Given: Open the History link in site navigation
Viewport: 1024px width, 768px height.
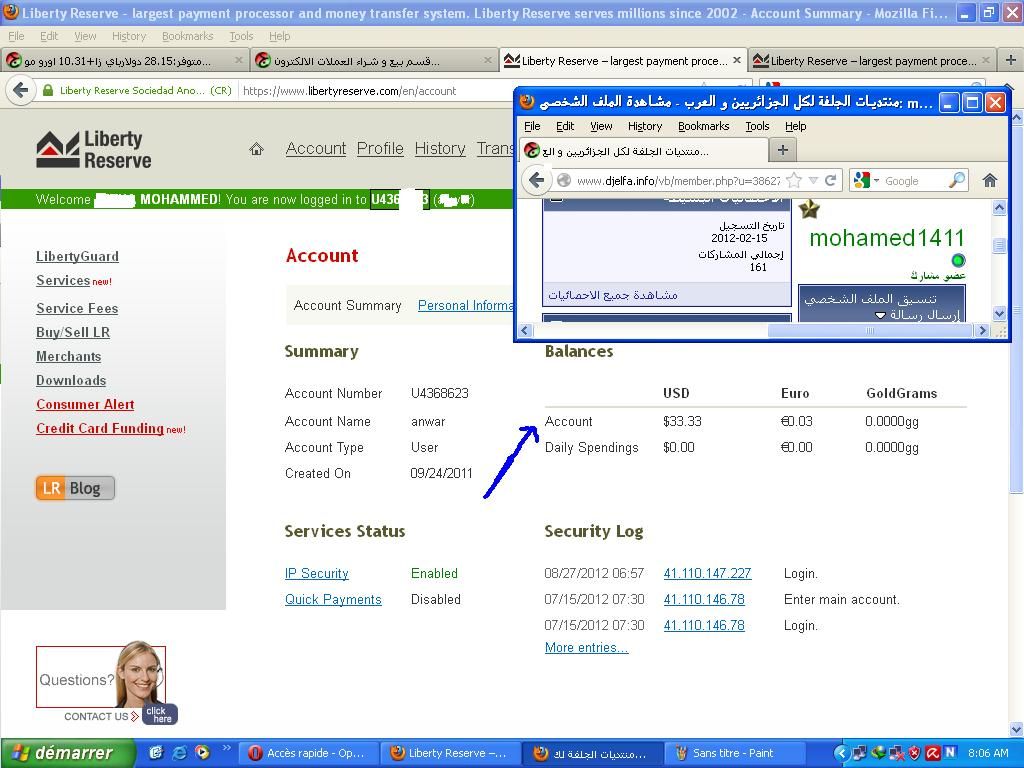Looking at the screenshot, I should coord(440,149).
